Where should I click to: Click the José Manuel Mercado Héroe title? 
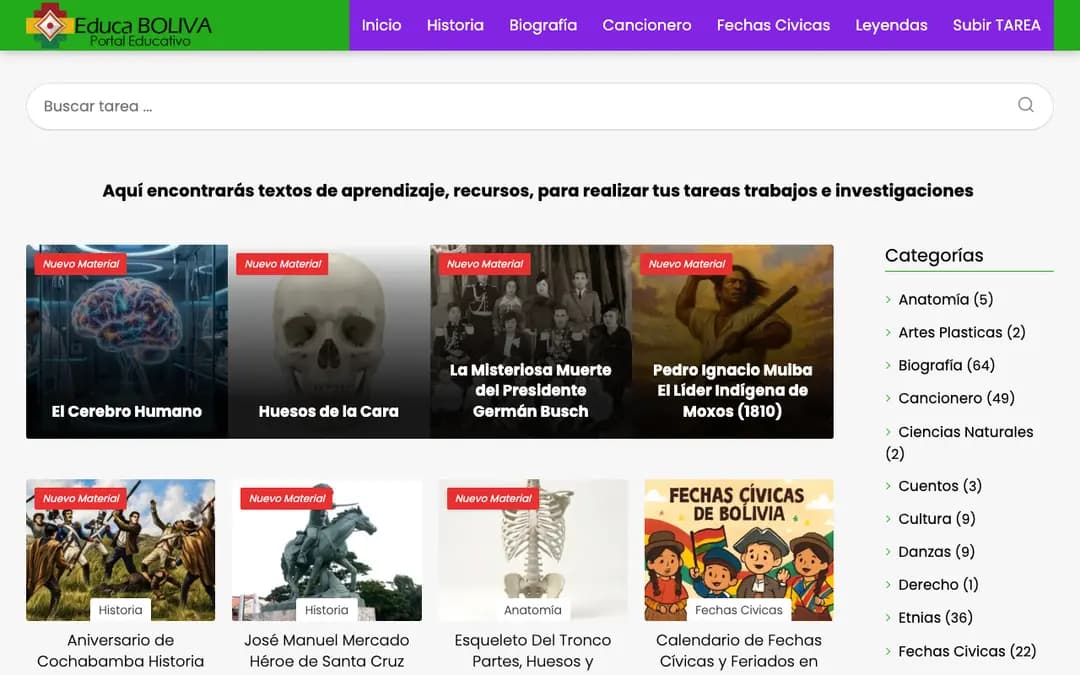coord(326,650)
